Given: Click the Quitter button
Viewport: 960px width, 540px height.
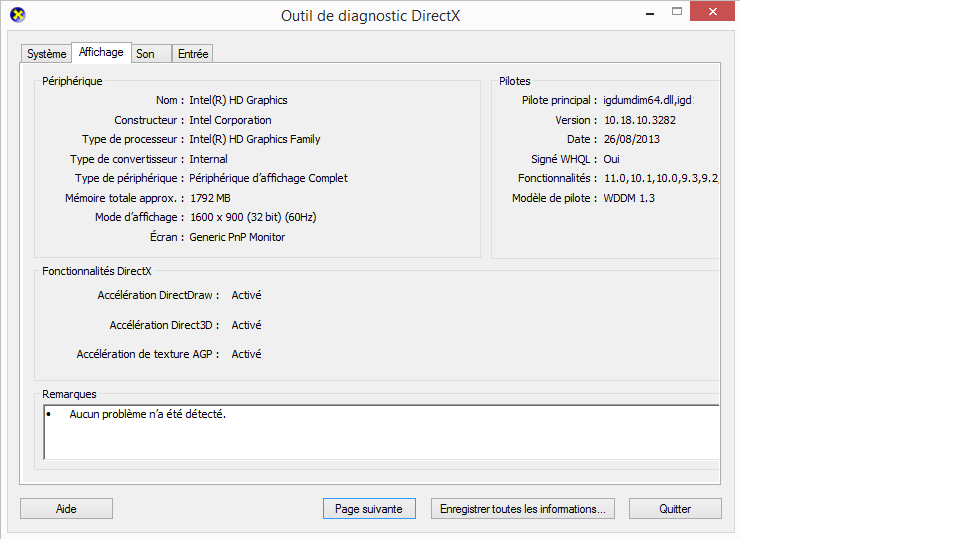Looking at the screenshot, I should coord(675,509).
